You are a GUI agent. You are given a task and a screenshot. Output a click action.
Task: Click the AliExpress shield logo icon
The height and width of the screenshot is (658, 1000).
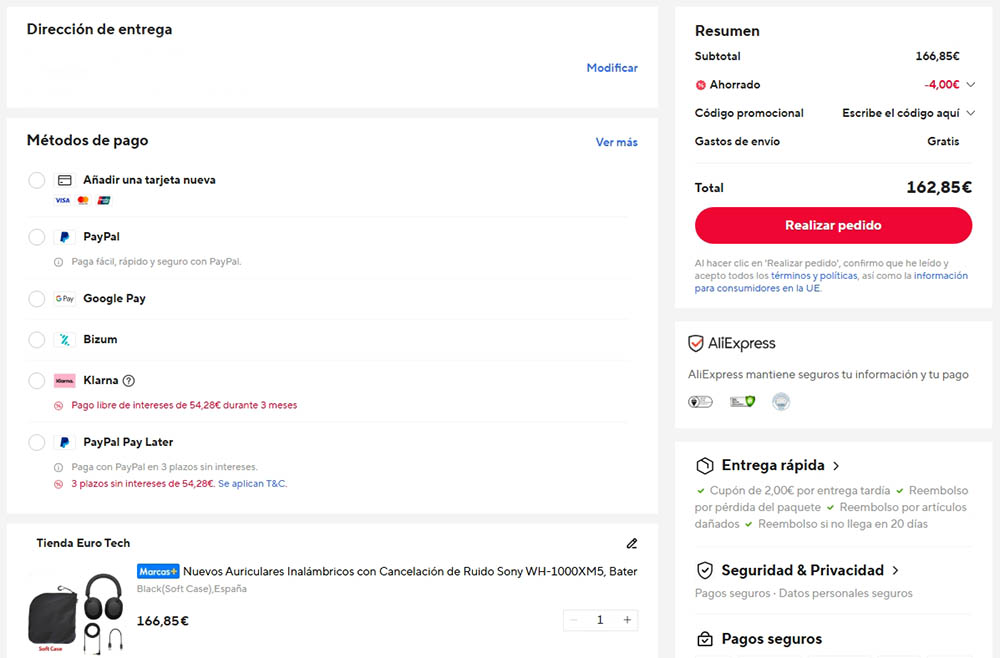696,344
